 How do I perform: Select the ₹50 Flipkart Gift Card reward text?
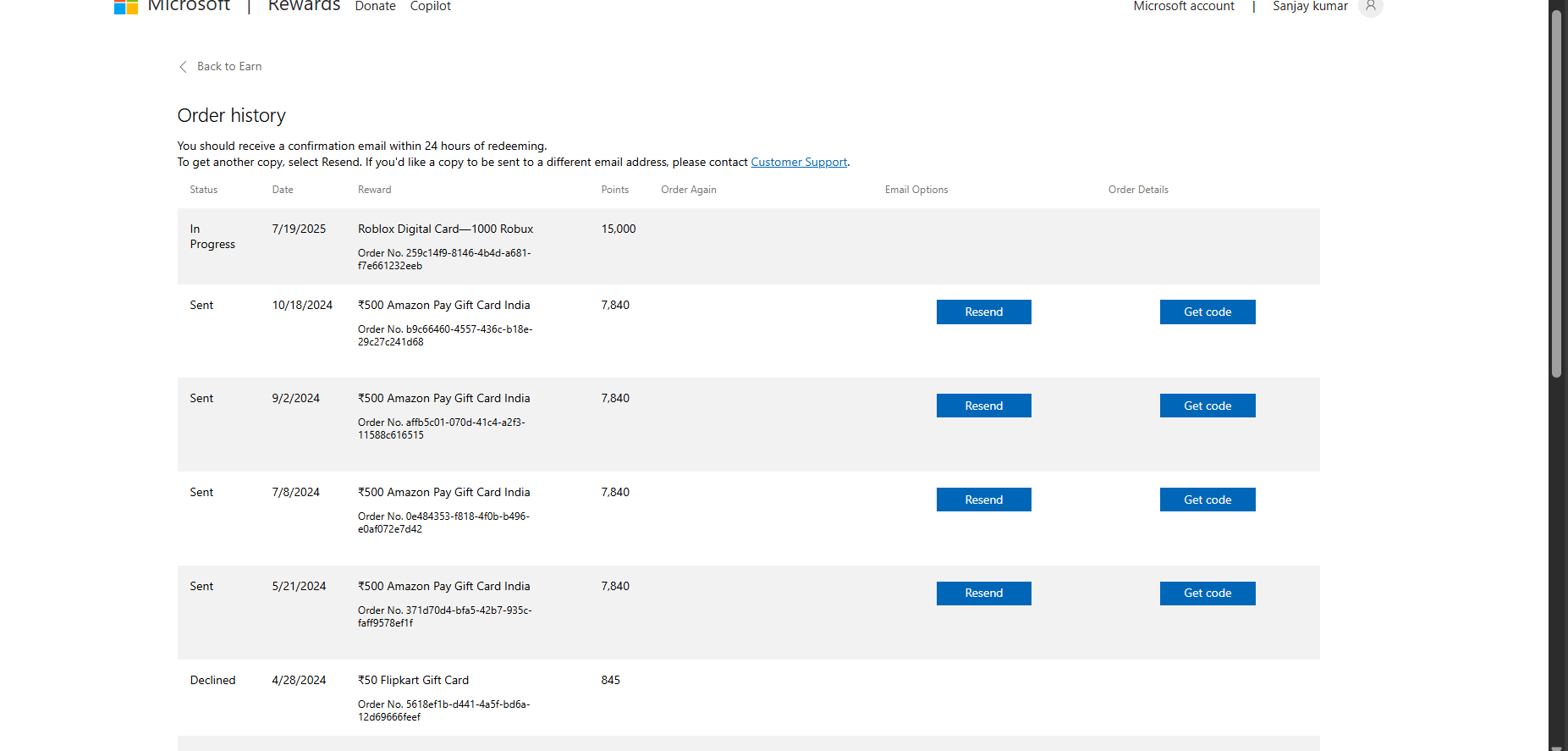point(413,680)
